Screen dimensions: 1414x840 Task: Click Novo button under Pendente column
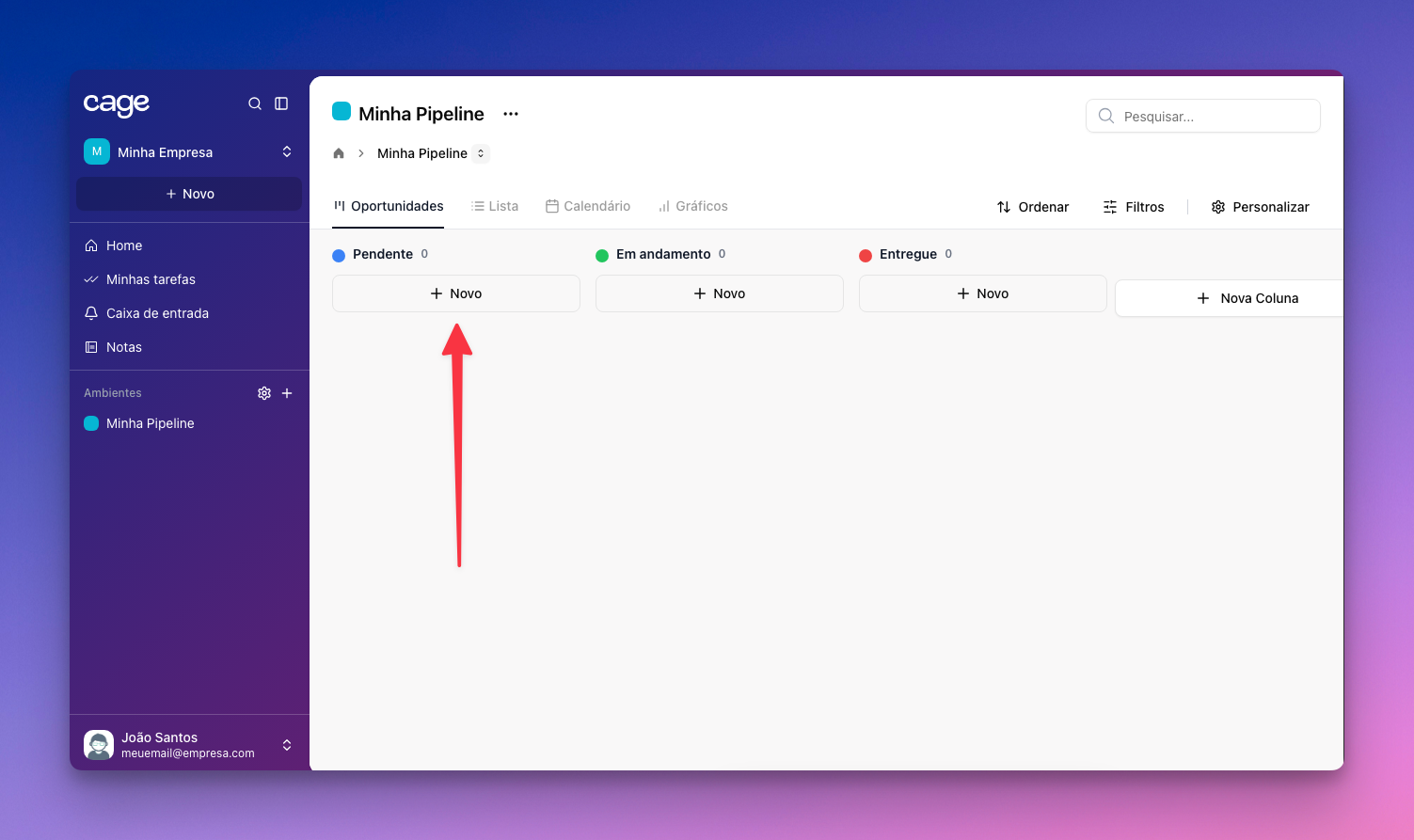tap(456, 293)
